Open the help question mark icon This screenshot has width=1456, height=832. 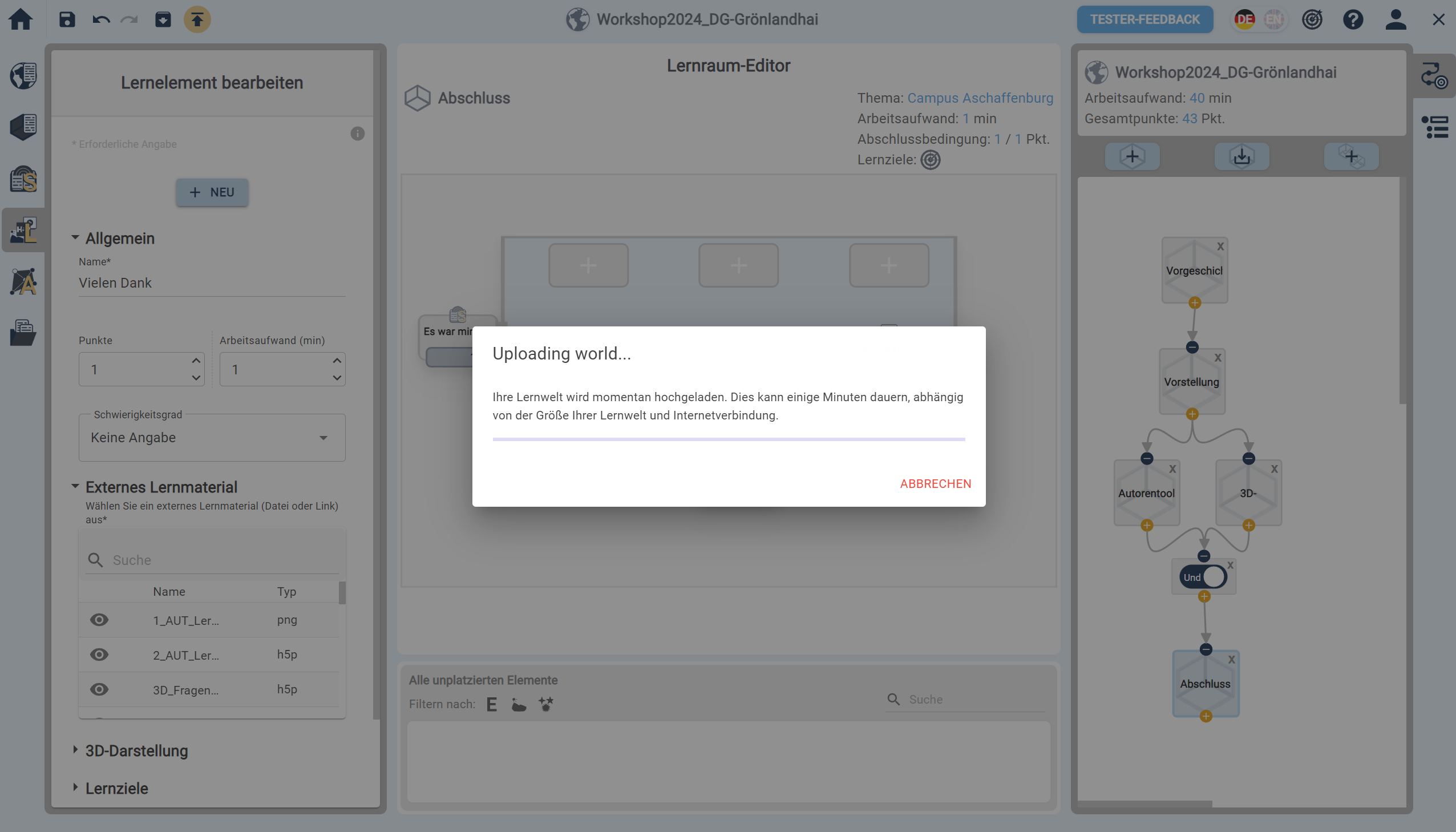point(1353,19)
